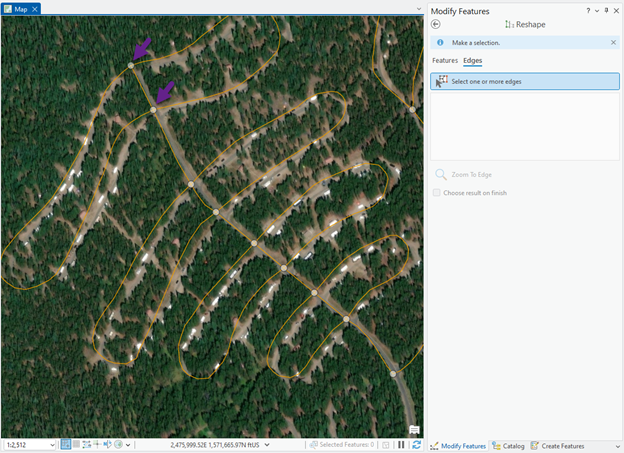Image resolution: width=624 pixels, height=453 pixels.
Task: Click the map notification icon at bottom right
Action: 414,430
